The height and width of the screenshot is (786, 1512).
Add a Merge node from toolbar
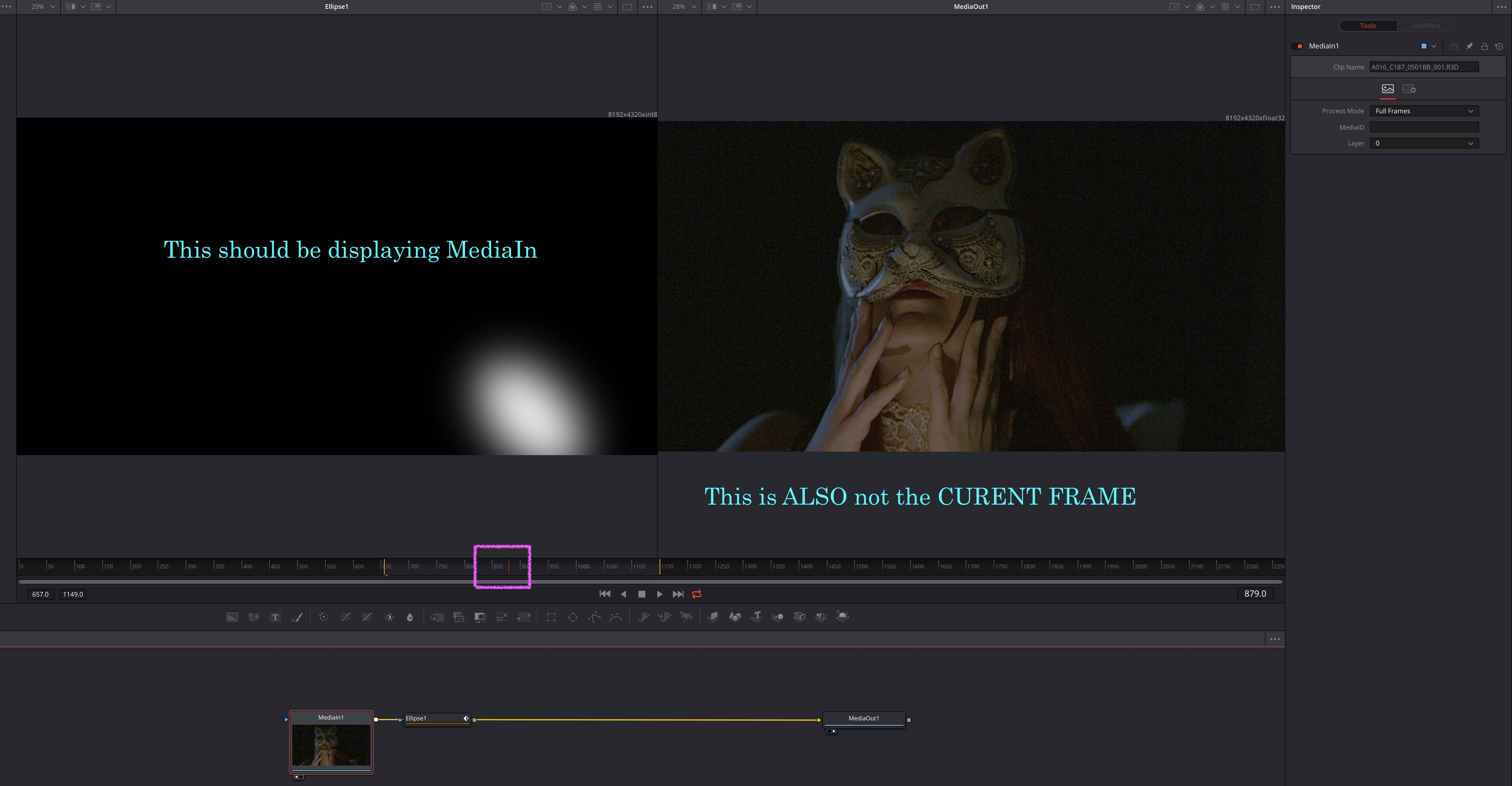pyautogui.click(x=437, y=617)
